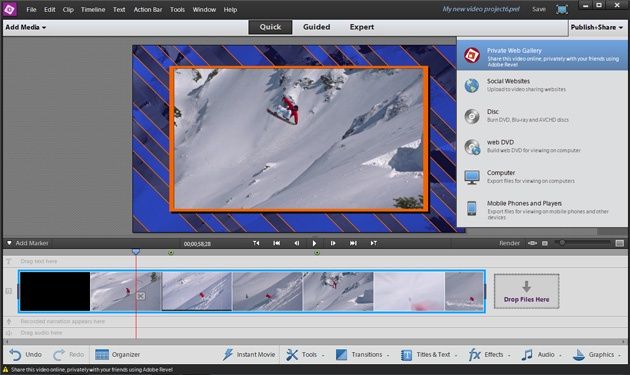
Task: Click the warning icon in the status bar
Action: [x=6, y=370]
